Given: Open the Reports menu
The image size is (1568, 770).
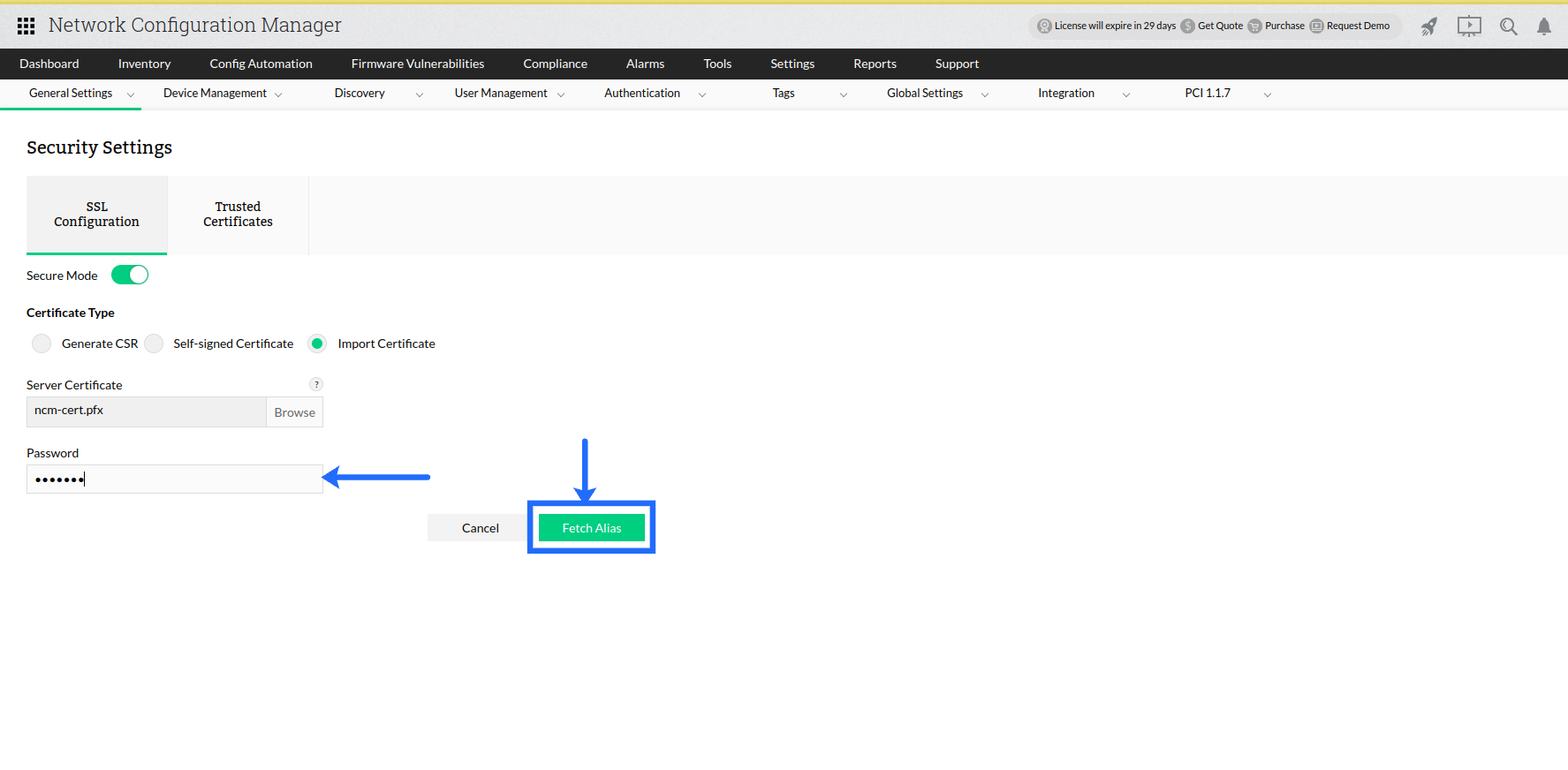Looking at the screenshot, I should [875, 64].
